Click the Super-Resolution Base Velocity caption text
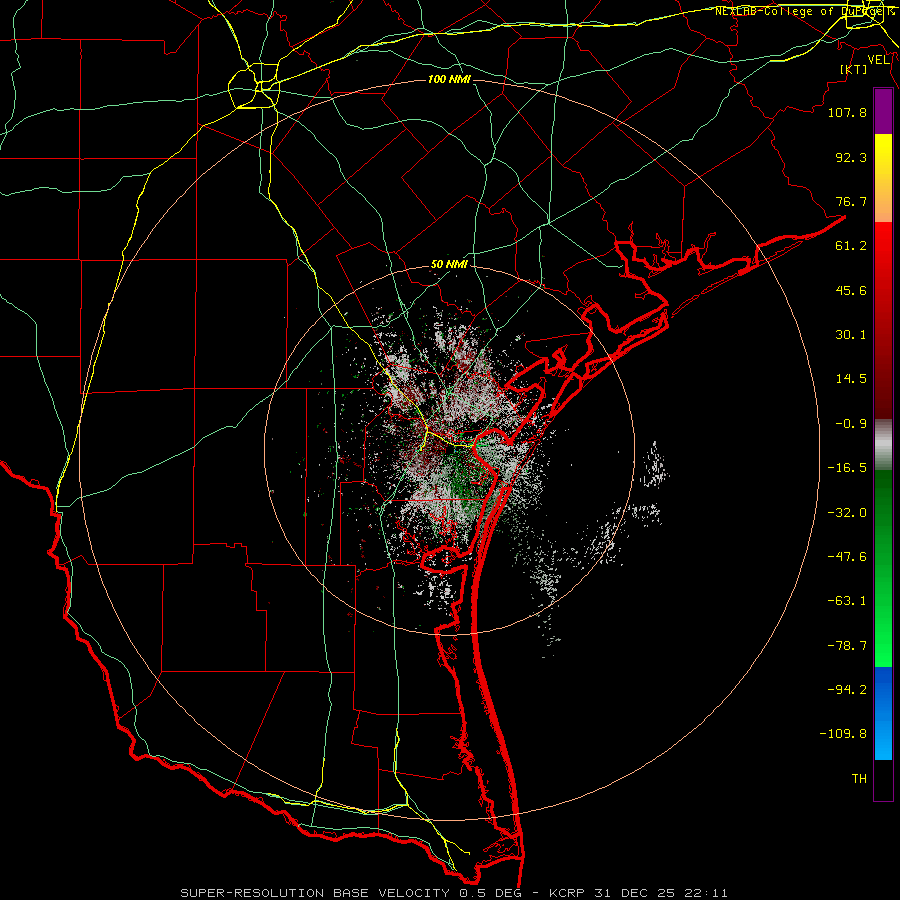This screenshot has height=900, width=900. [x=454, y=893]
